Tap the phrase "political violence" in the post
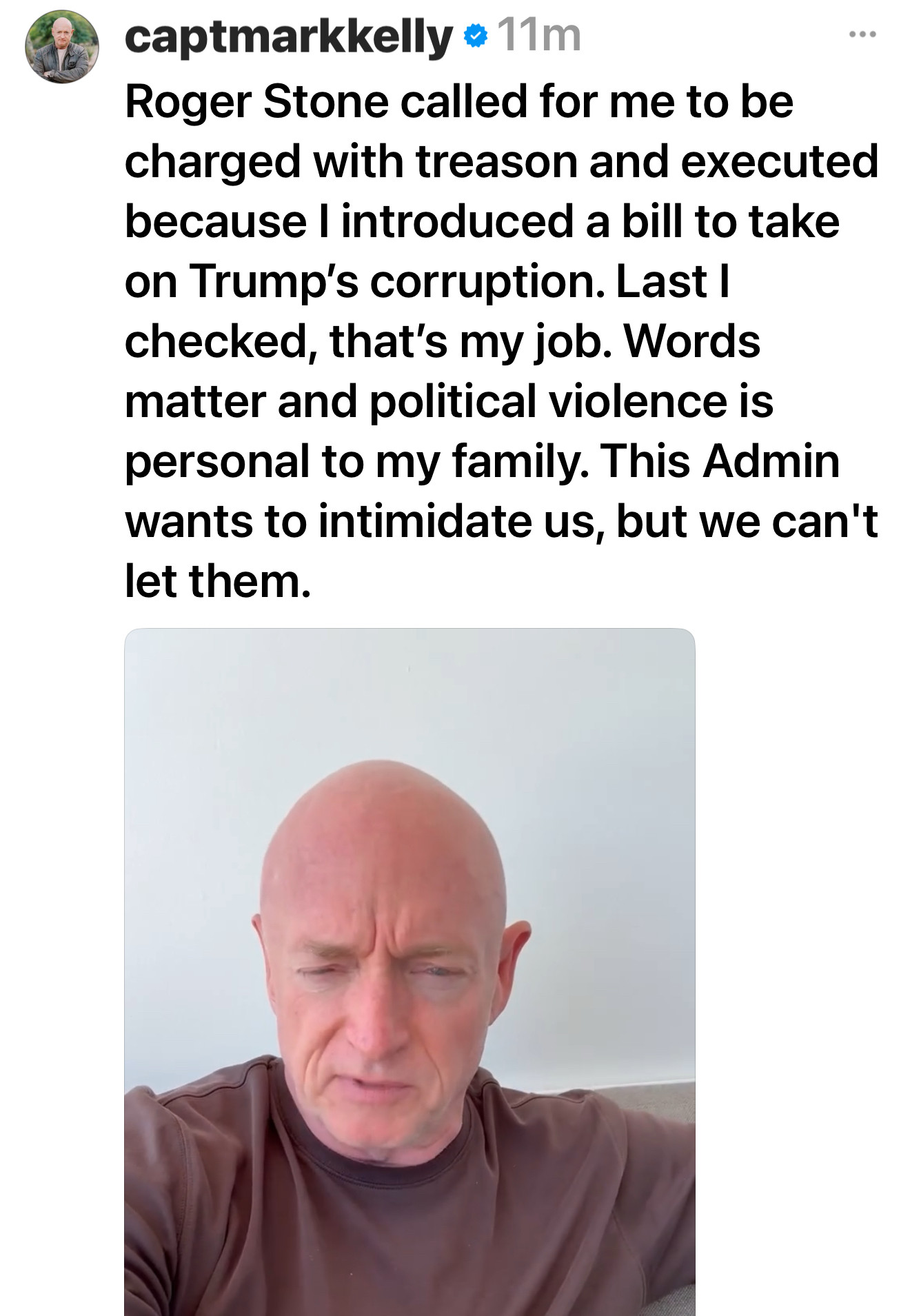 (548, 401)
